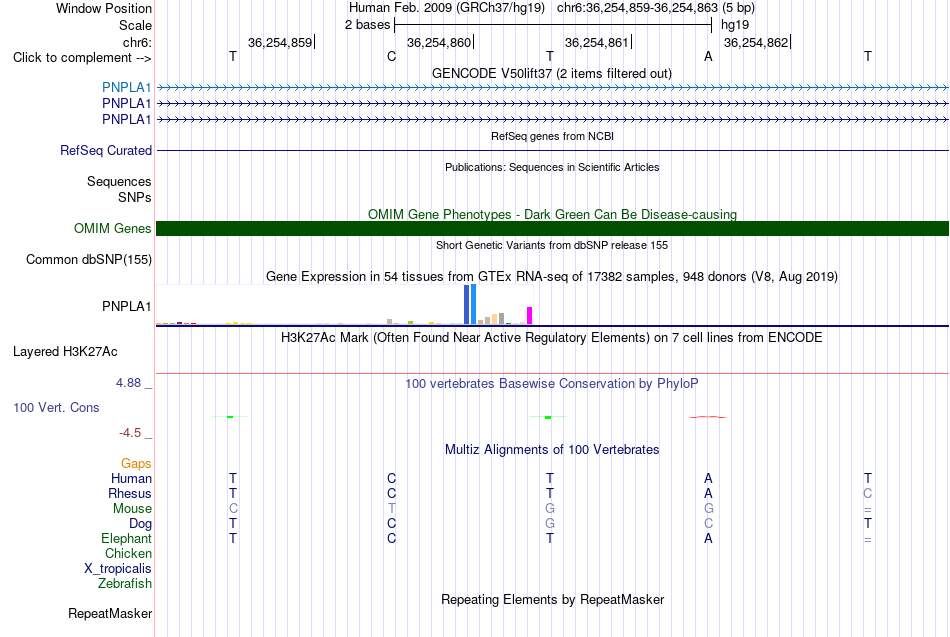The image size is (950, 637).
Task: Click the red PhyloP conservation mark
Action: click(x=708, y=417)
